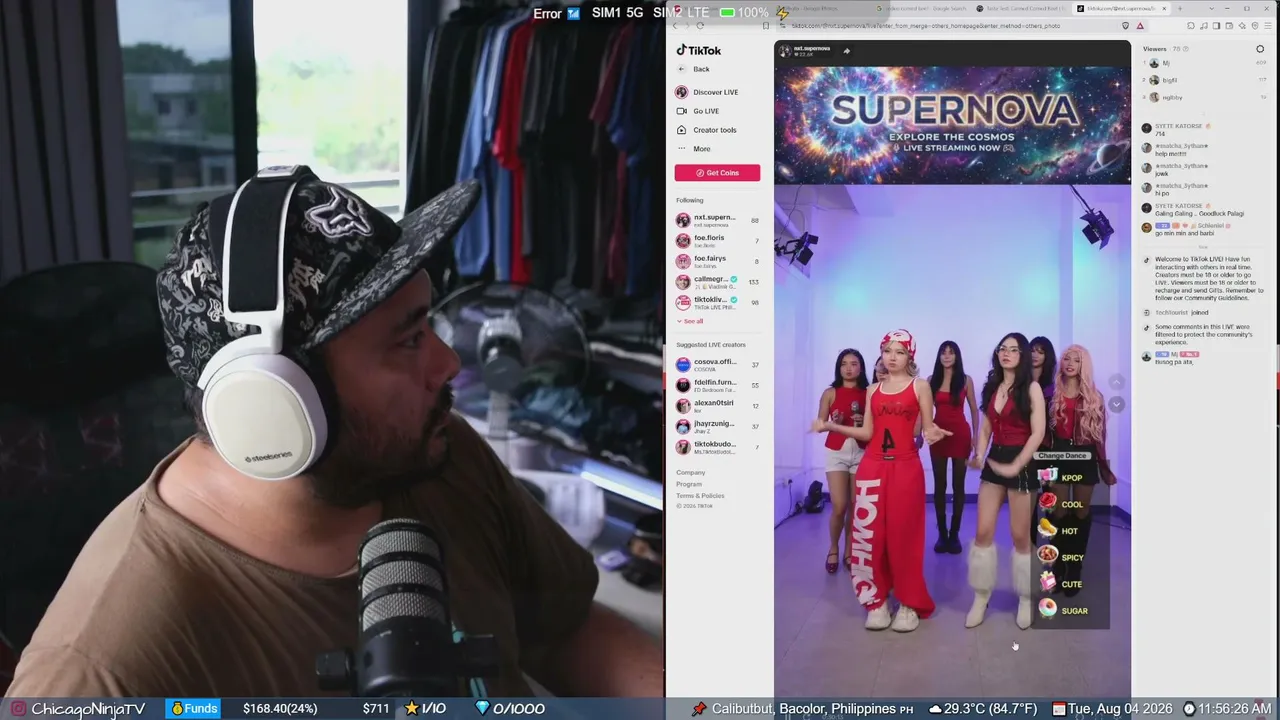Viewport: 1280px width, 720px height.
Task: Open a new browser tab
Action: [1180, 8]
